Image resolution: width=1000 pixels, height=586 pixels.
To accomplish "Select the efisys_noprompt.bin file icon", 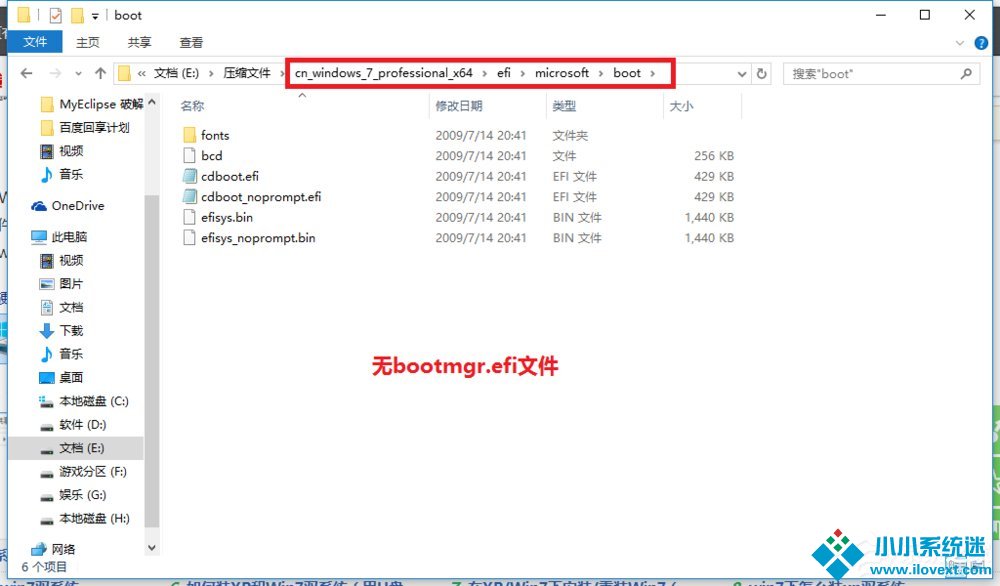I will point(189,238).
